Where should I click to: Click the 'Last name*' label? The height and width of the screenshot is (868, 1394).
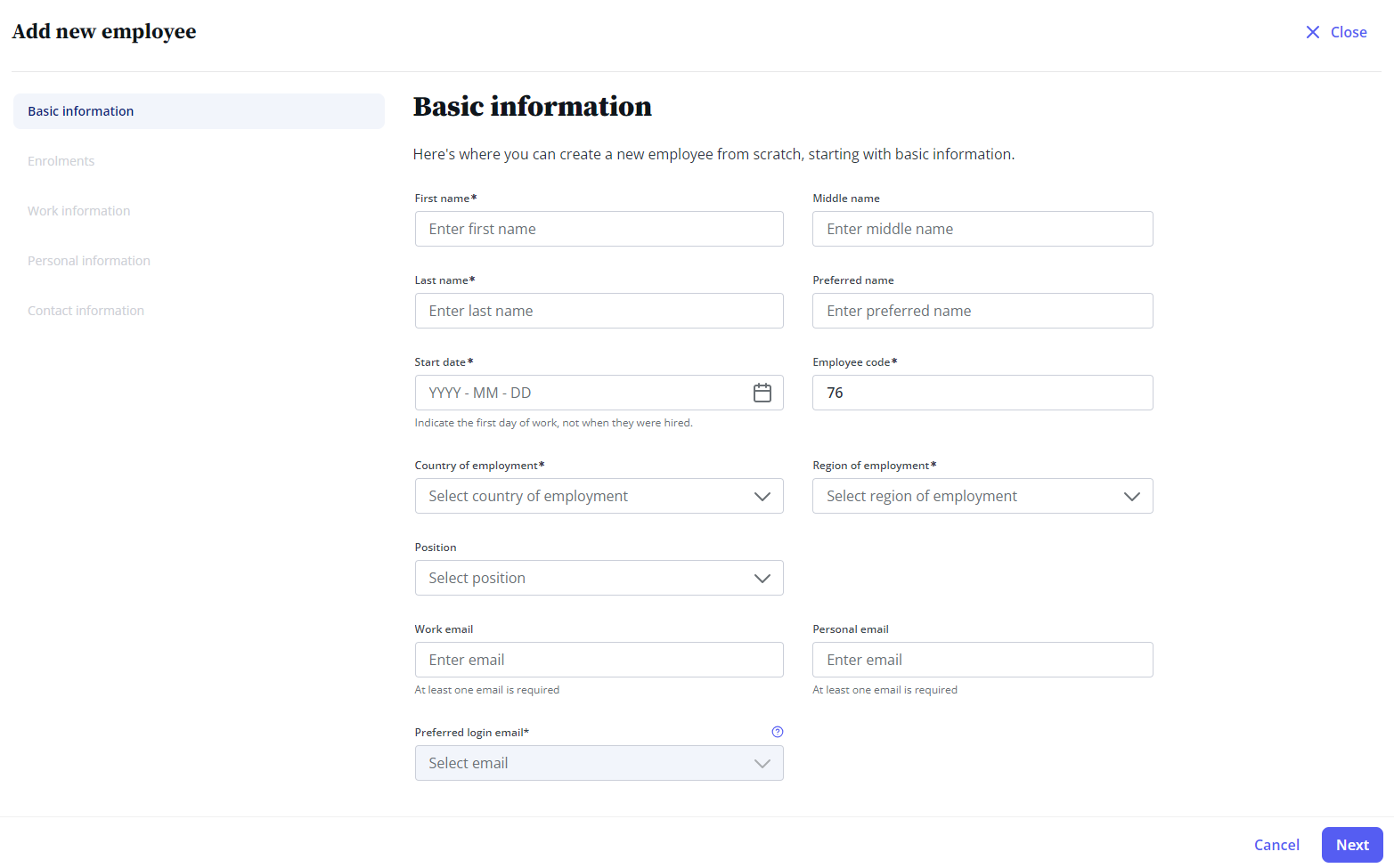tap(444, 280)
